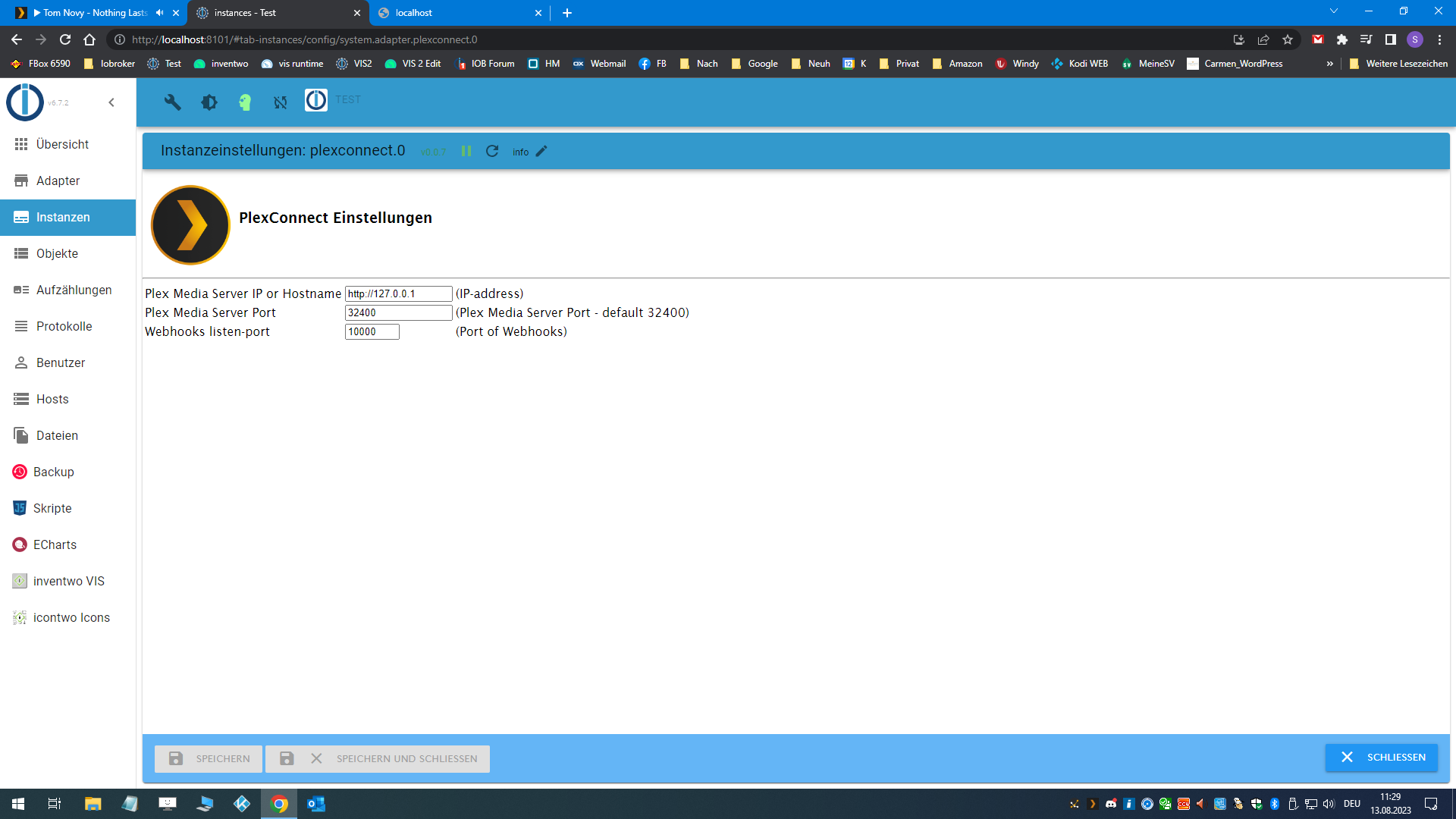
Task: Open a new browser tab
Action: [567, 13]
